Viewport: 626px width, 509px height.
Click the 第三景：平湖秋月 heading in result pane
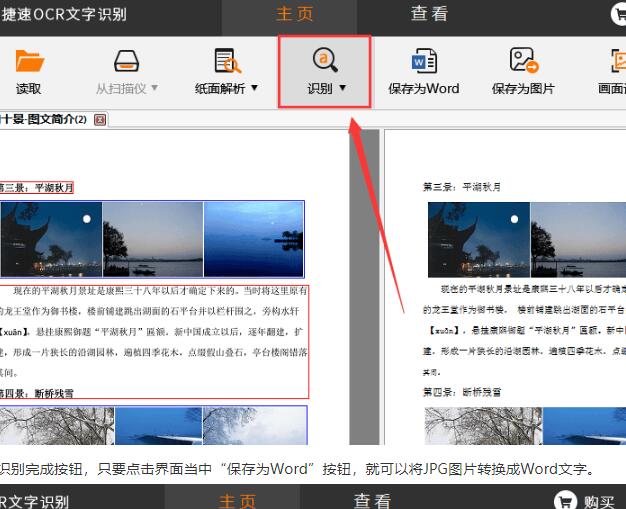462,187
